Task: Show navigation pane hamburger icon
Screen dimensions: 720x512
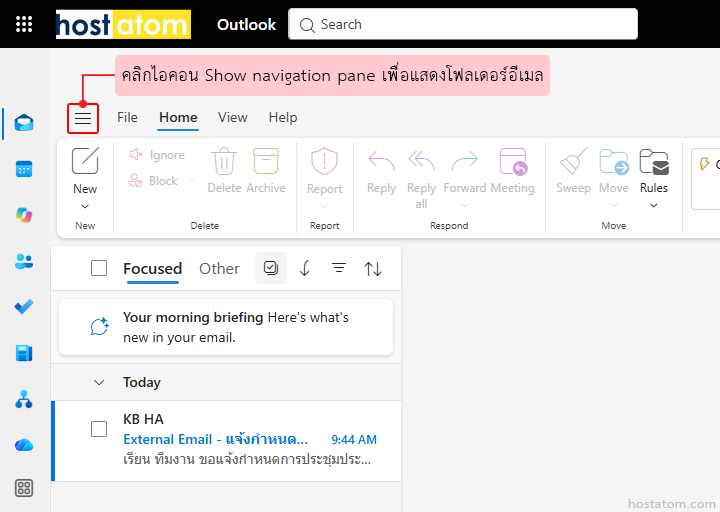Action: (x=83, y=118)
